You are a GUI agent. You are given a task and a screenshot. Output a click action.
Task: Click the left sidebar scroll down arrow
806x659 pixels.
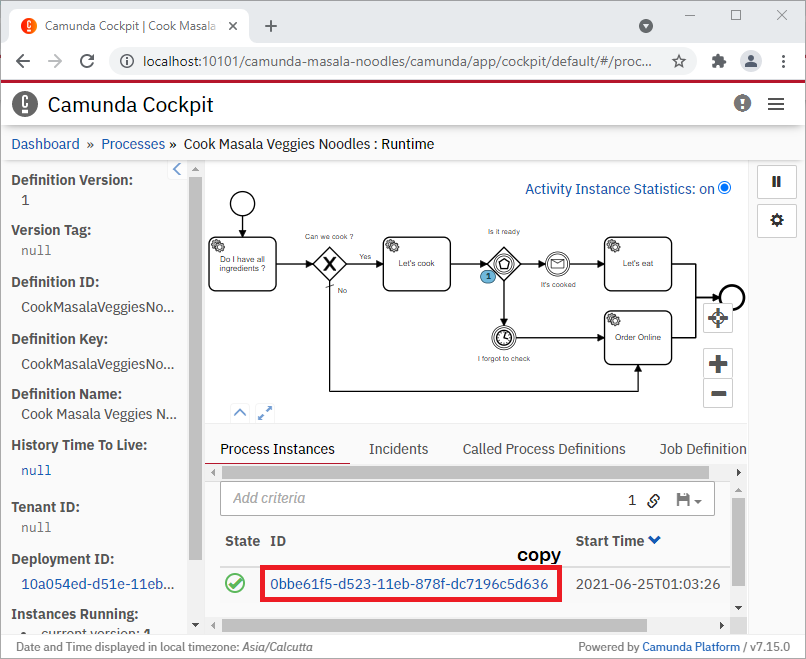pyautogui.click(x=195, y=625)
